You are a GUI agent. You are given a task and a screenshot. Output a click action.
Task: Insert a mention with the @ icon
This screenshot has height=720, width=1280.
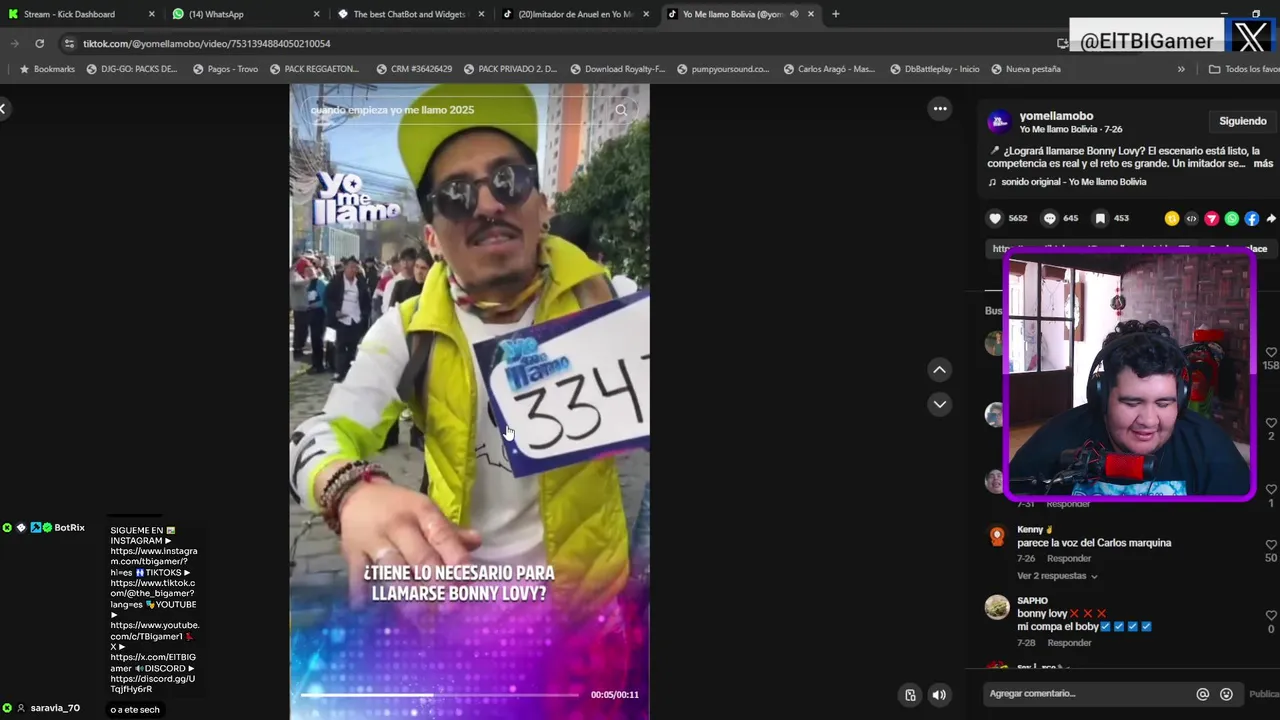[x=1203, y=694]
